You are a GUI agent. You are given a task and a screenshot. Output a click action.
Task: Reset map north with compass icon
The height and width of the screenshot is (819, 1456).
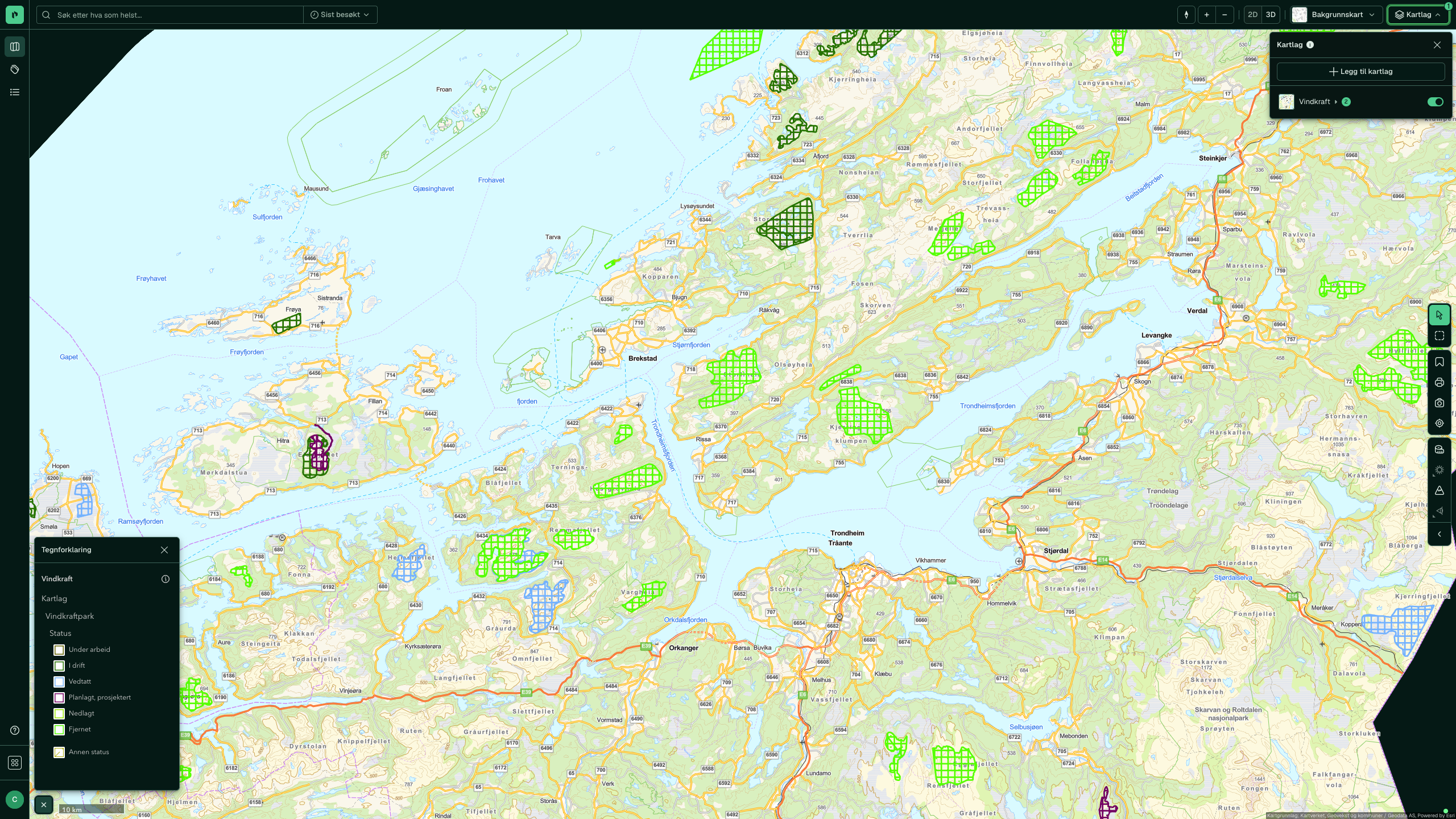[1186, 15]
